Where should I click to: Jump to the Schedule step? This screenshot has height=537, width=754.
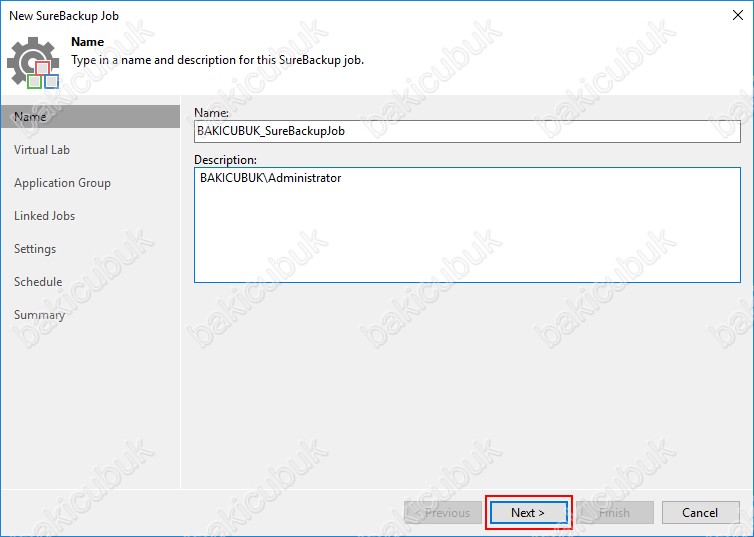click(x=38, y=282)
